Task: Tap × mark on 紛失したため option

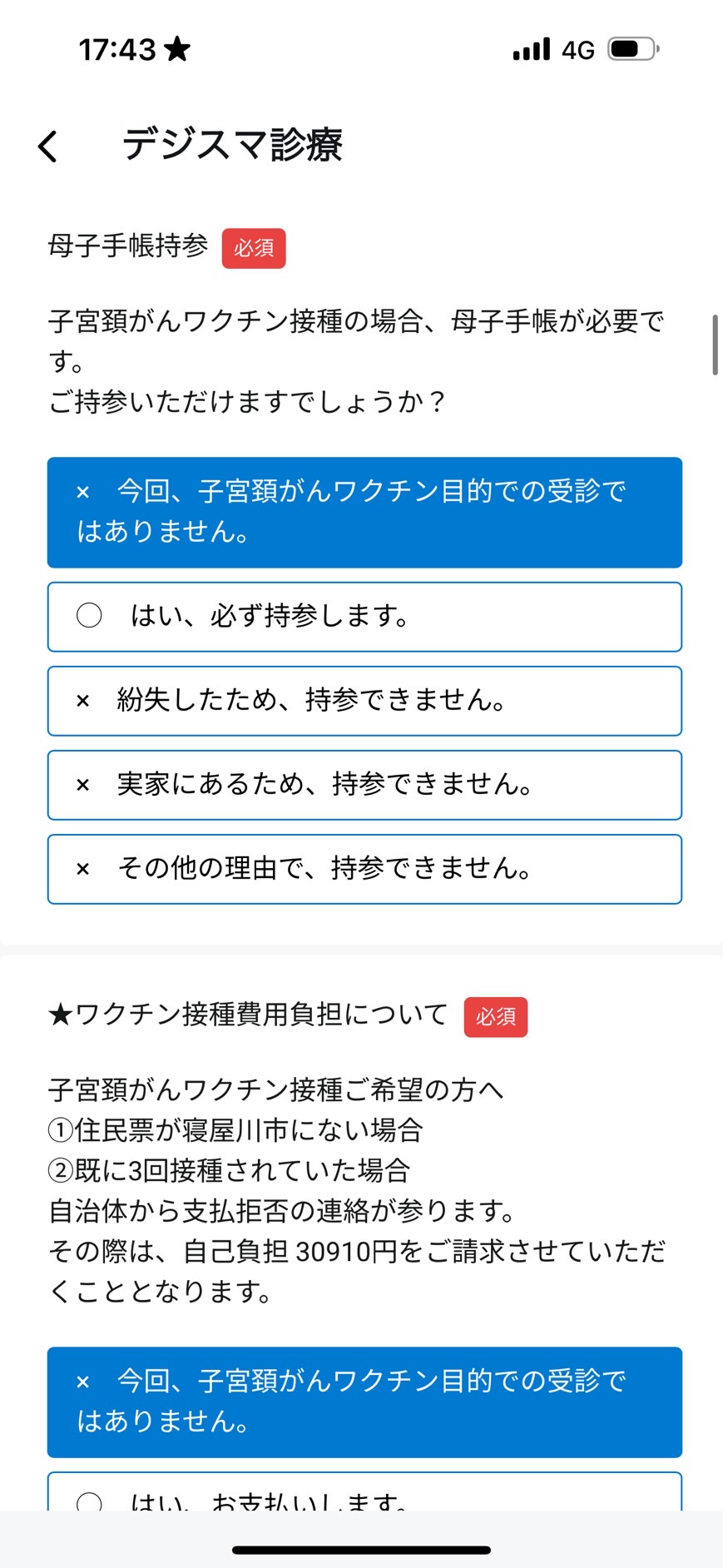Action: click(82, 701)
